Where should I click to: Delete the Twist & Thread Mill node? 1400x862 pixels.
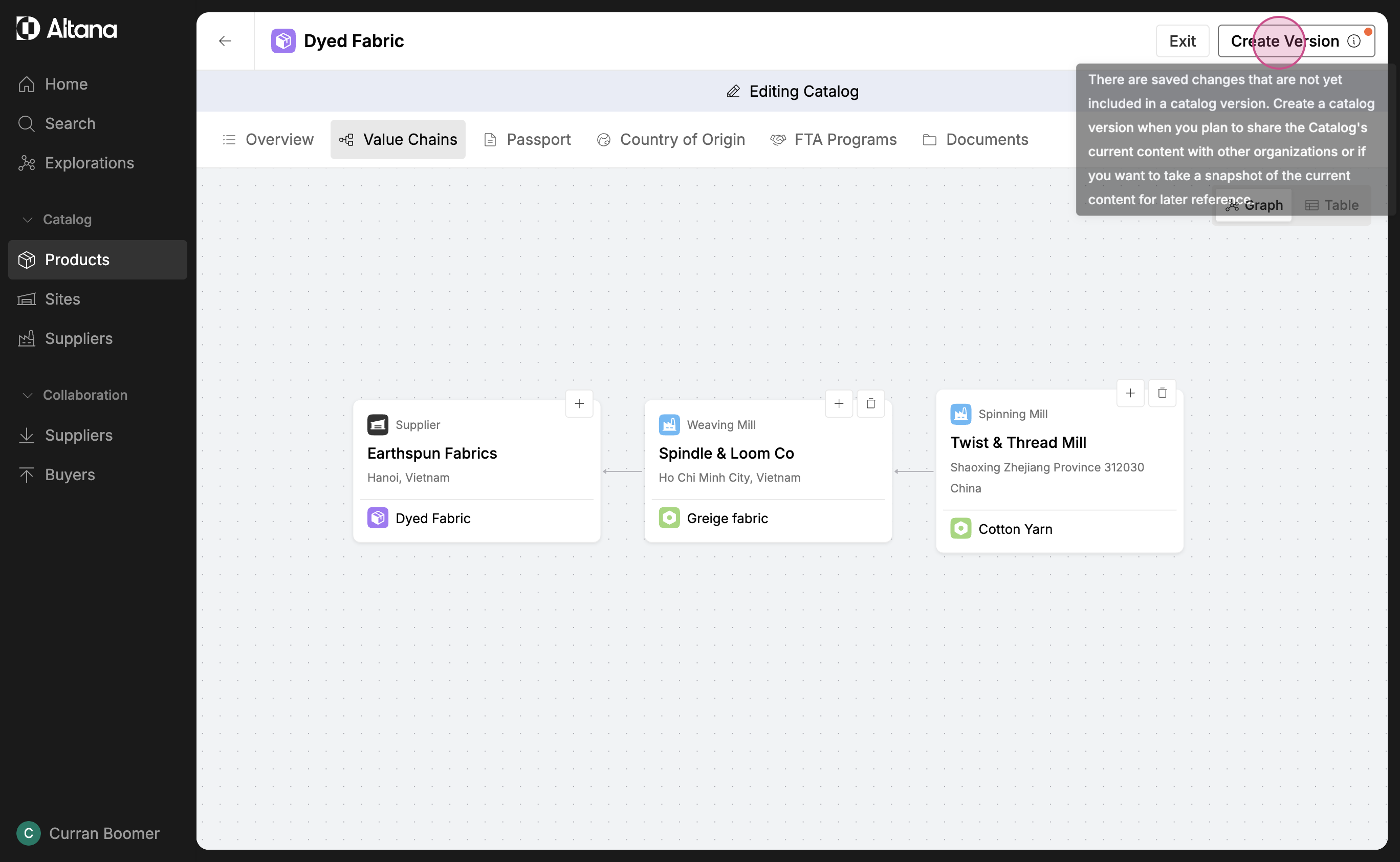coord(1162,393)
